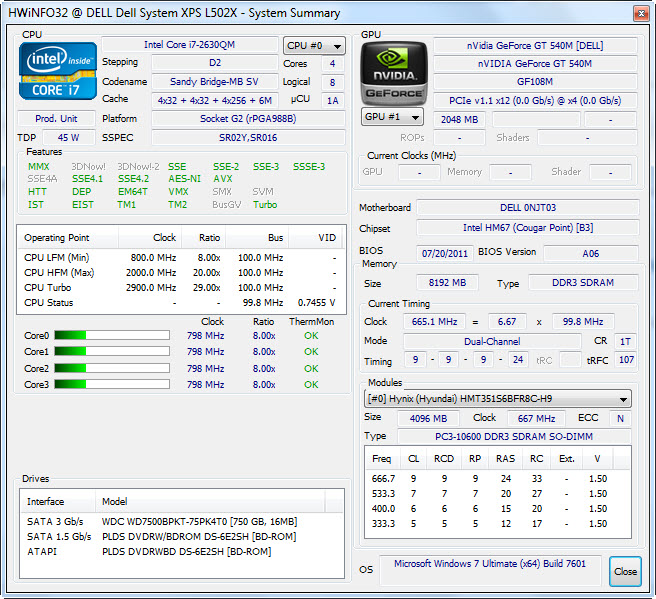The image size is (656, 599).
Task: Open the CPU #0 selector dropdown
Action: click(314, 46)
